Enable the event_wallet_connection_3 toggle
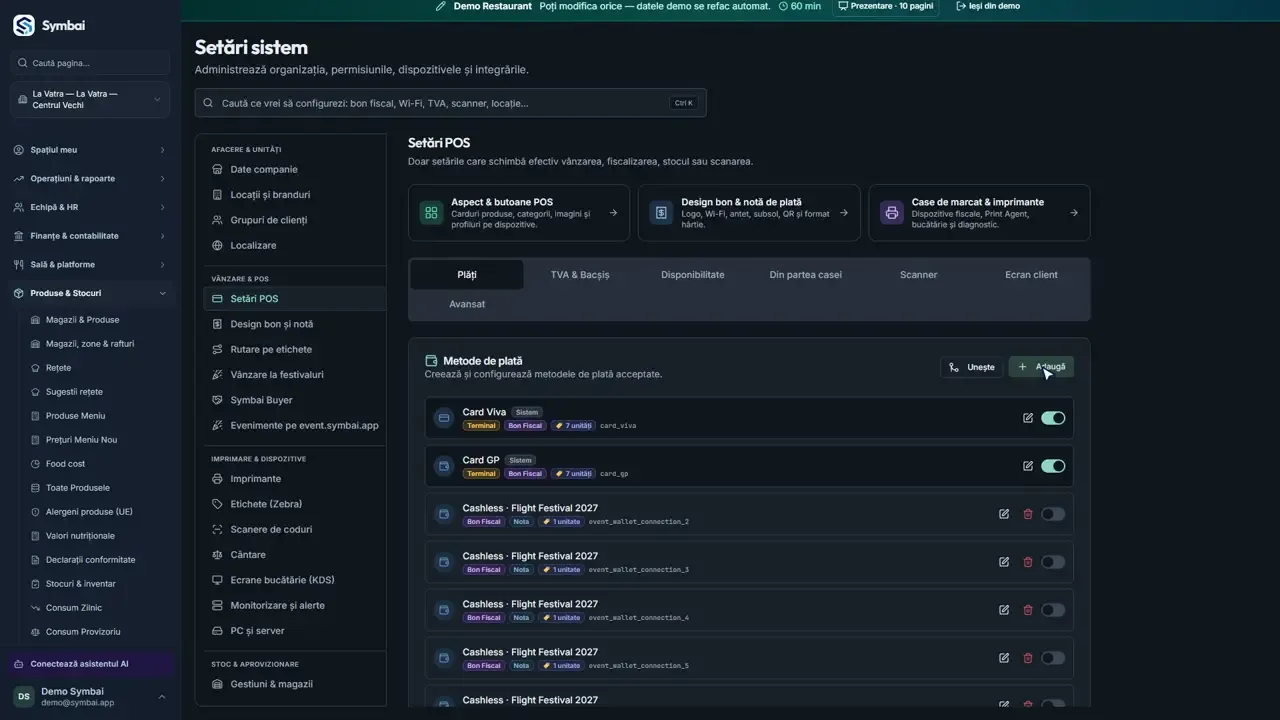This screenshot has height=720, width=1280. (x=1053, y=562)
